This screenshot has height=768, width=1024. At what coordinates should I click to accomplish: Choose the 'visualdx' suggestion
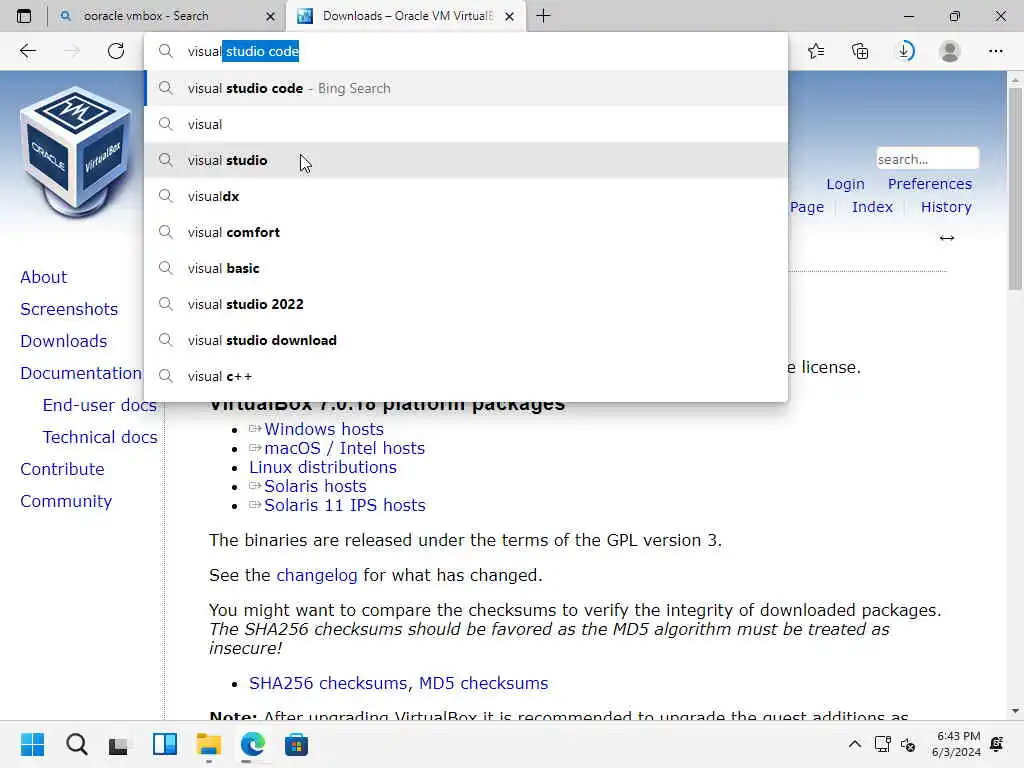(466, 196)
